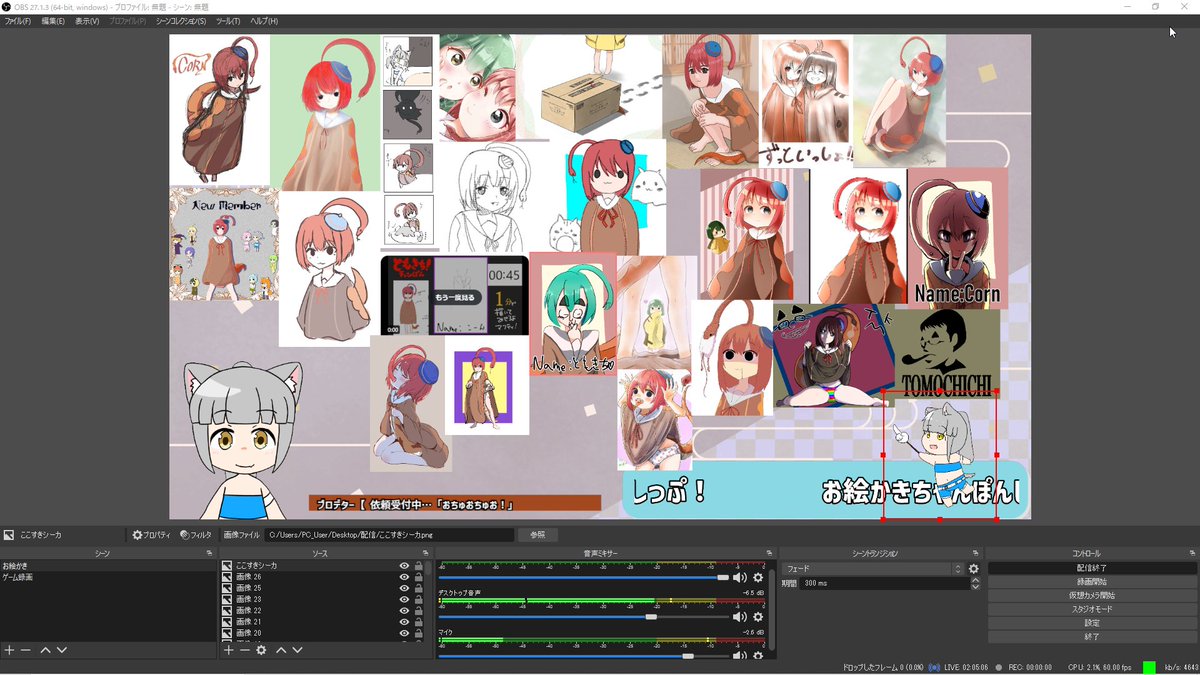This screenshot has width=1200, height=675.
Task: Click the LIVE streaming status icon
Action: tap(934, 667)
